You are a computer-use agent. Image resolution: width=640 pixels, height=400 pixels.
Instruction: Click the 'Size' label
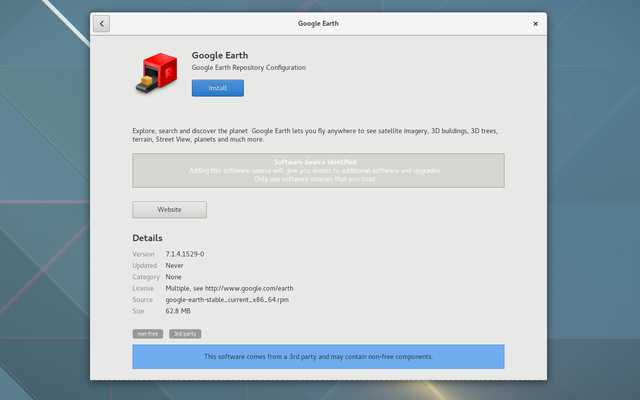pyautogui.click(x=138, y=311)
